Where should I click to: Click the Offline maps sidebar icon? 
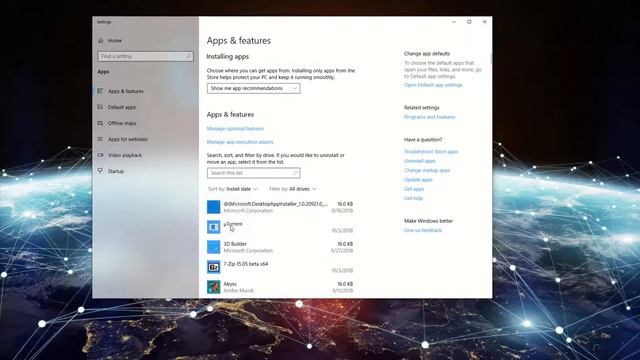tap(100, 123)
